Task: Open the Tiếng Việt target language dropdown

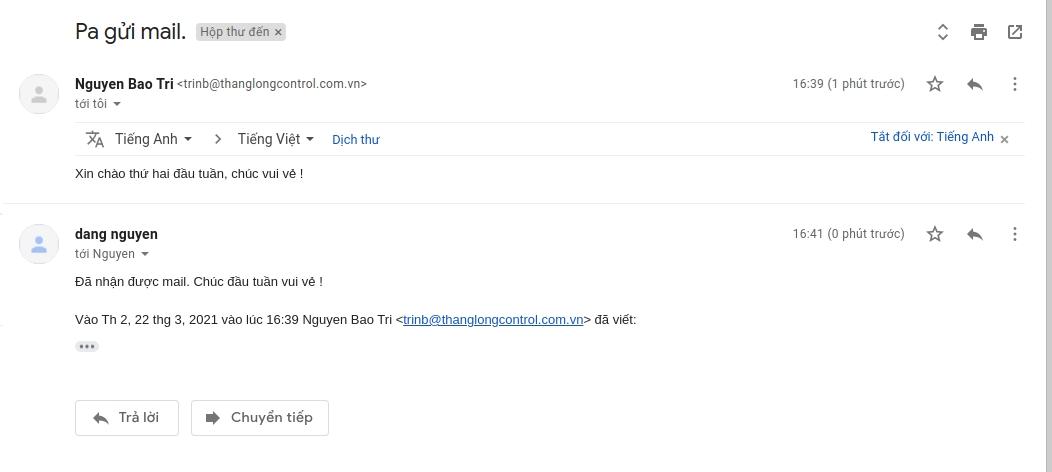Action: [276, 139]
